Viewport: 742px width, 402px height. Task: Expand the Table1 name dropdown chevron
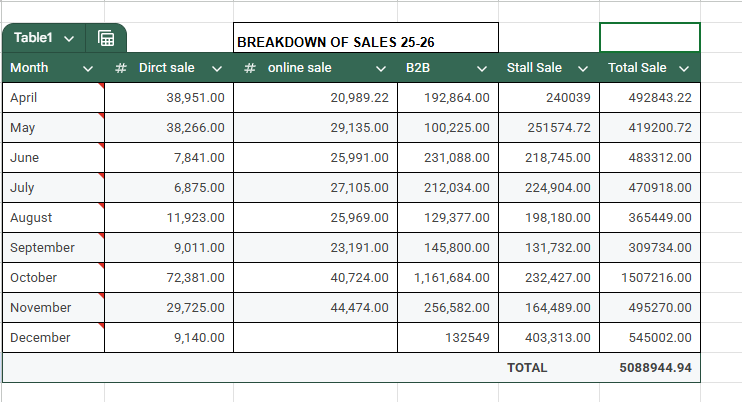pos(68,38)
